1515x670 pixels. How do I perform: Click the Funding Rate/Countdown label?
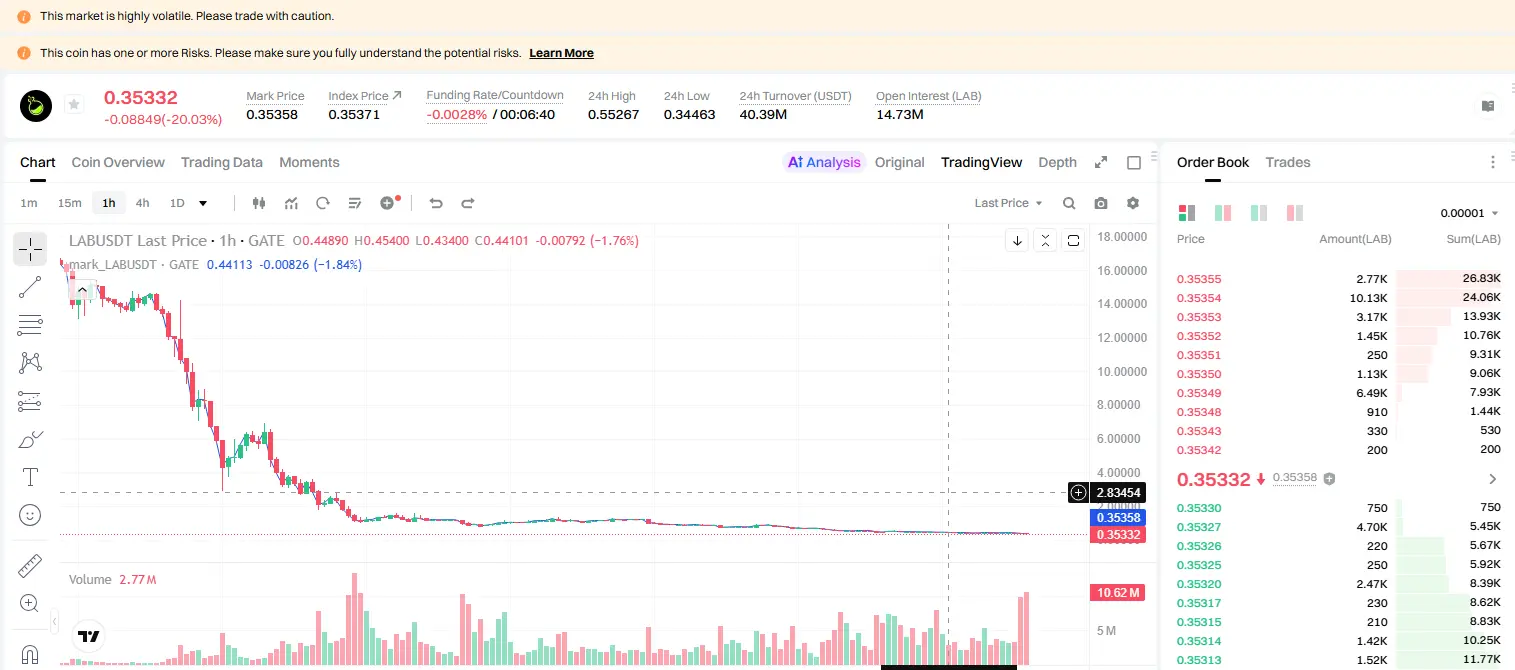click(495, 95)
